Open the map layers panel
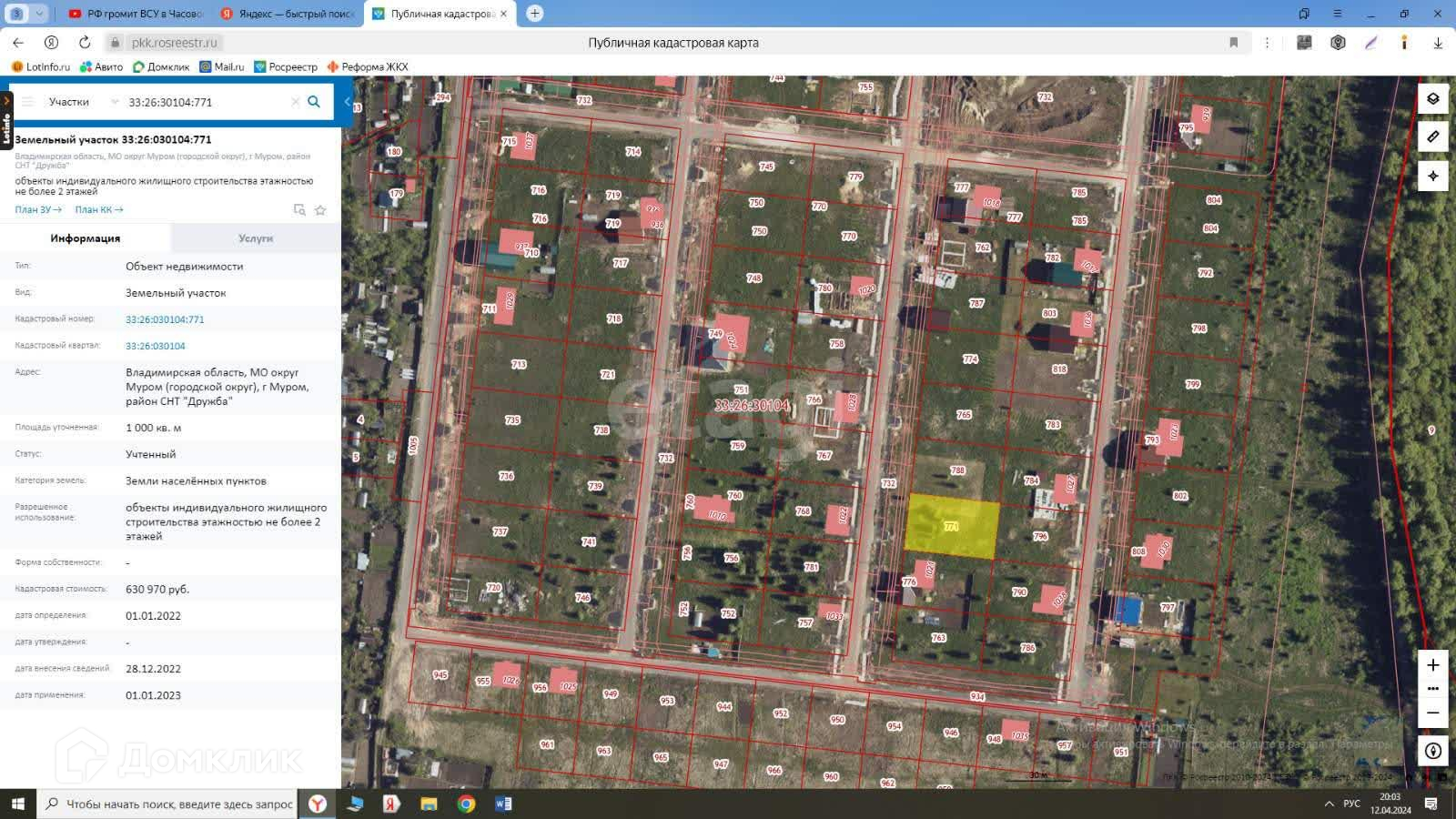Viewport: 1456px width, 819px height. [1433, 99]
